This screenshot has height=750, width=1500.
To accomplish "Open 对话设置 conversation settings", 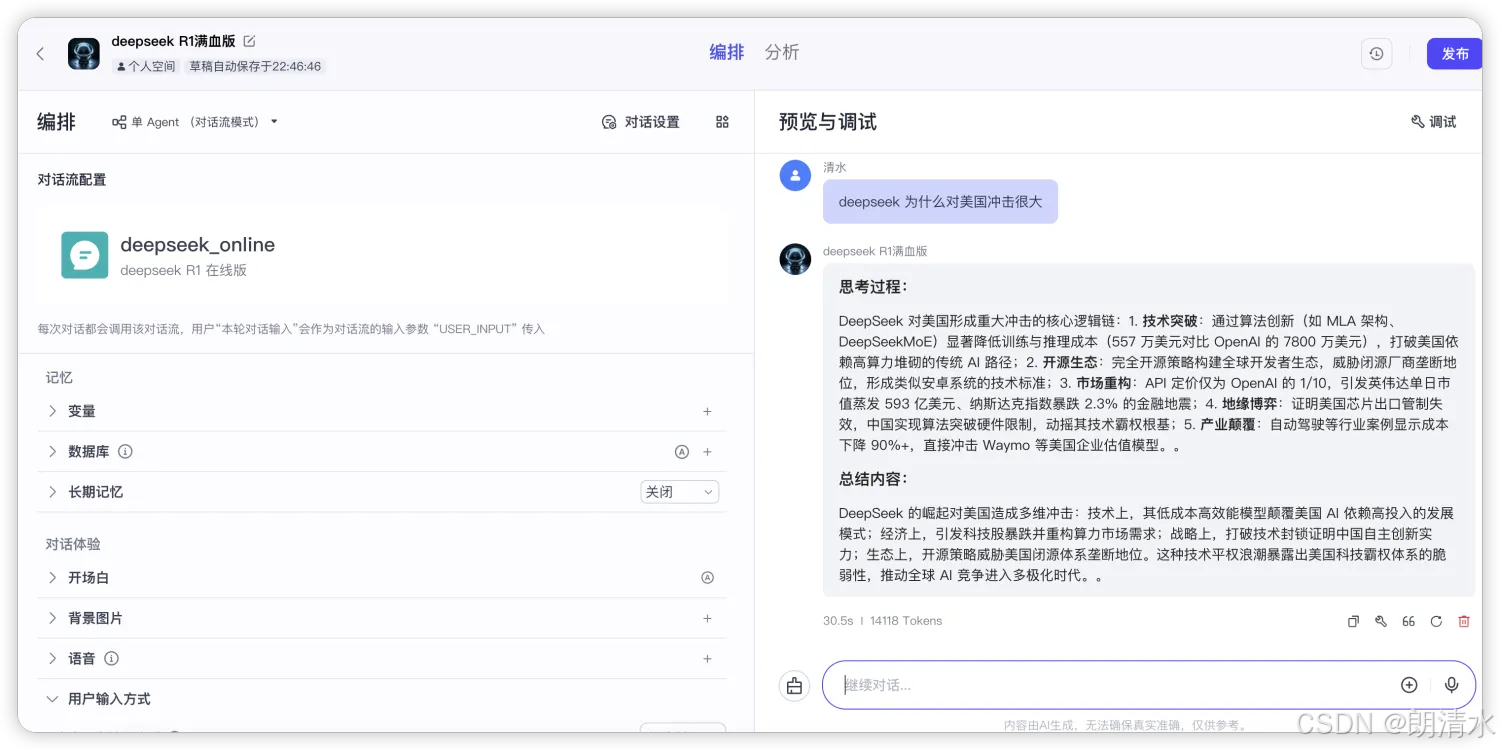I will (640, 122).
